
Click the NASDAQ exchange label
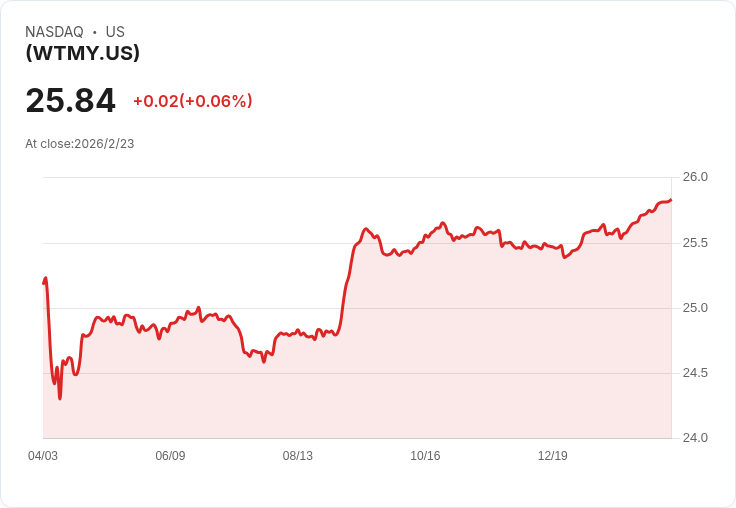click(54, 32)
